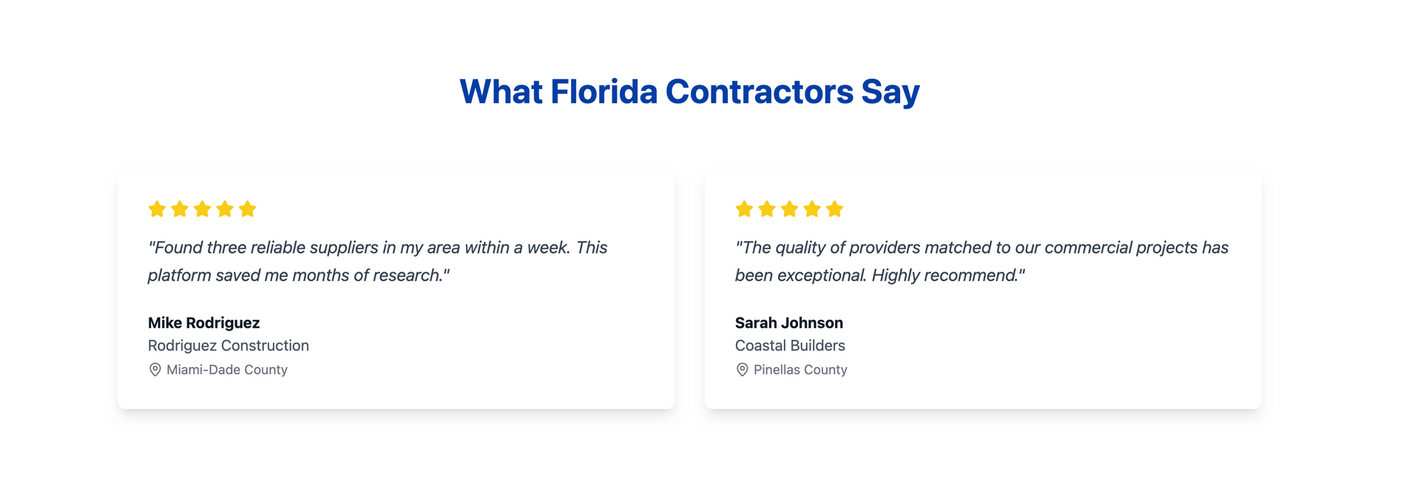Click the Pinellas County location label
The width and height of the screenshot is (1420, 484).
(800, 370)
